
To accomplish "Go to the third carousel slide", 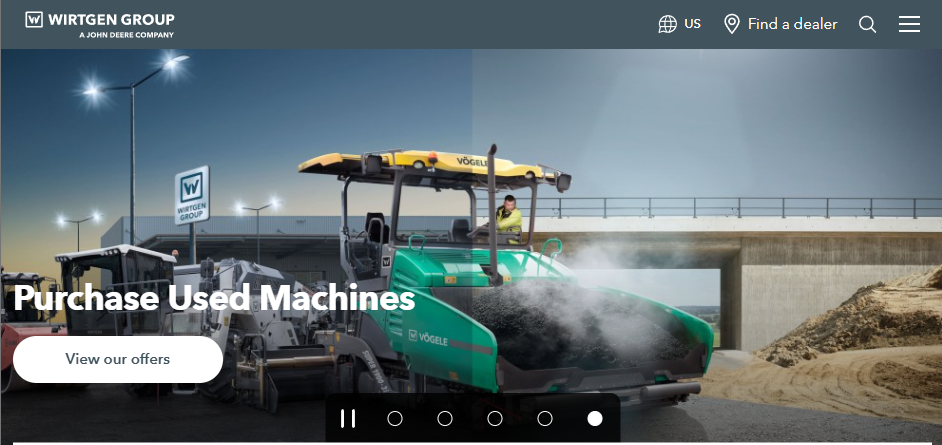I will [495, 419].
